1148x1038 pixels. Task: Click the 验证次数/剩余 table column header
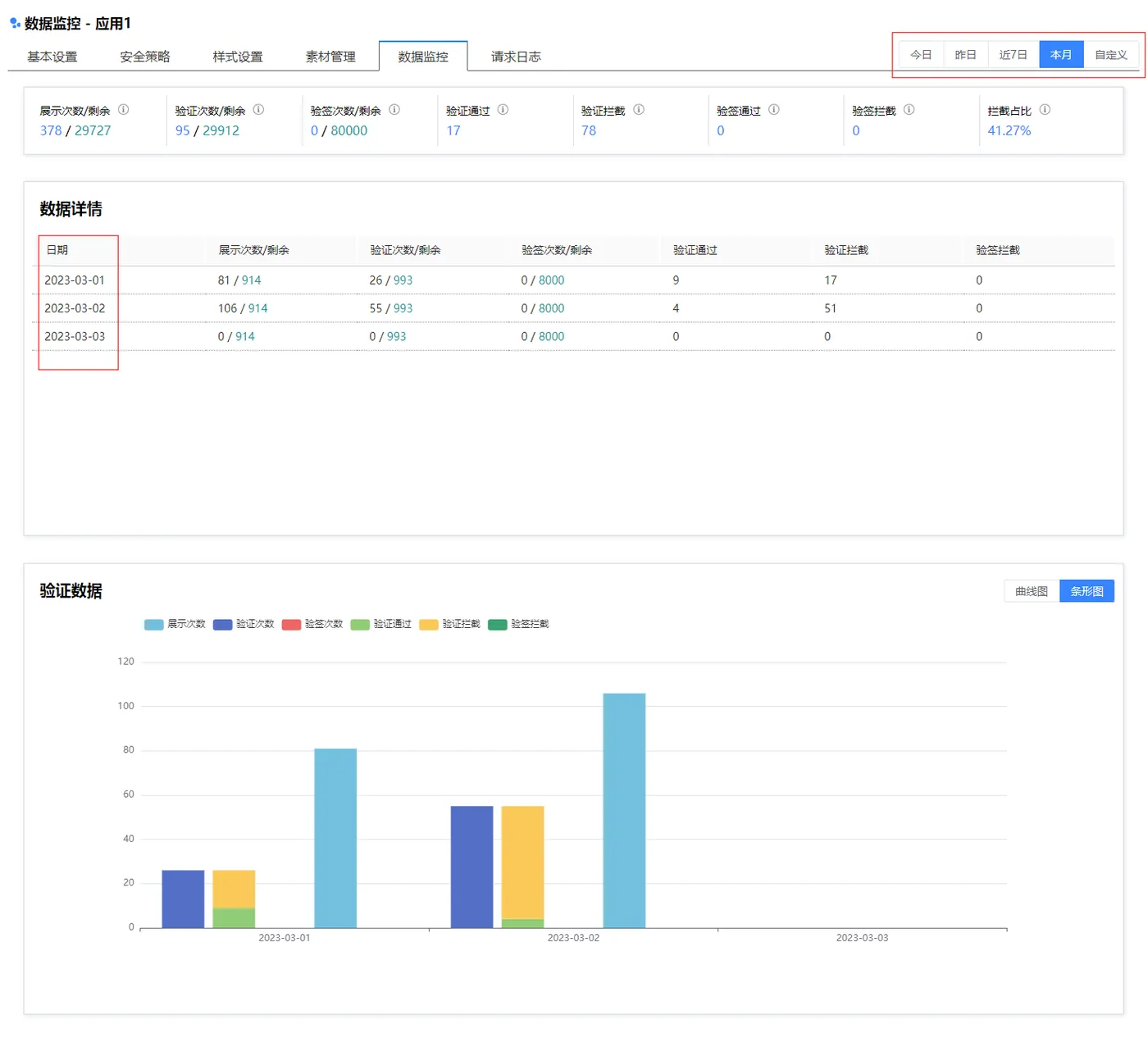click(405, 250)
